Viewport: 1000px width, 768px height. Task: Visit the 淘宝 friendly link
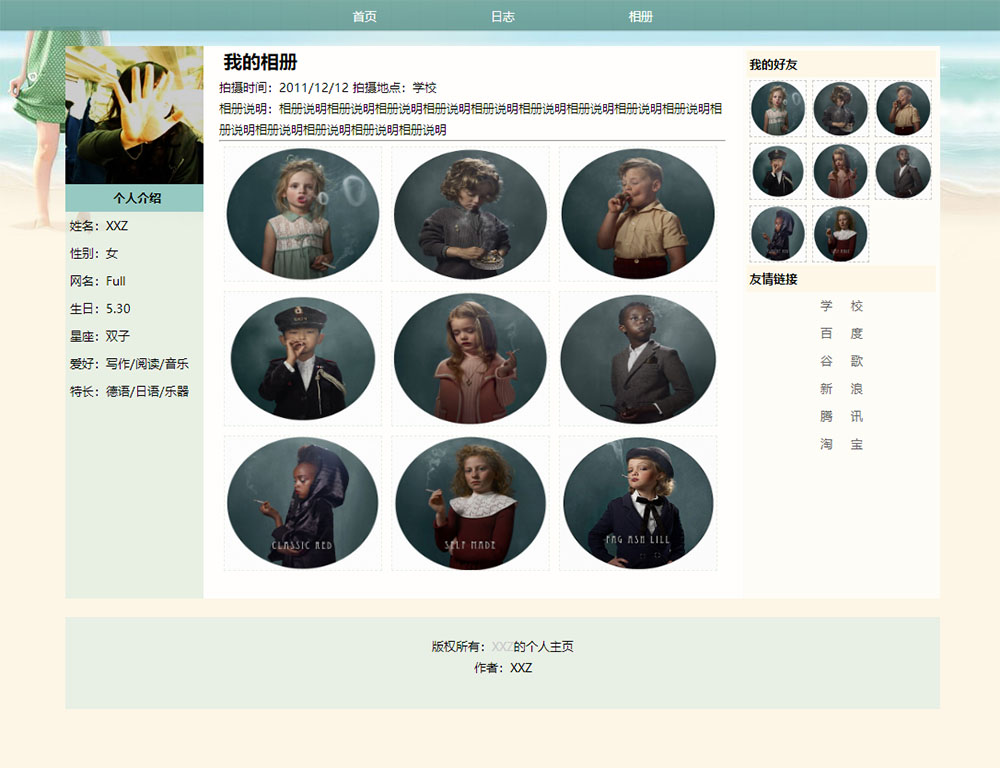[841, 444]
